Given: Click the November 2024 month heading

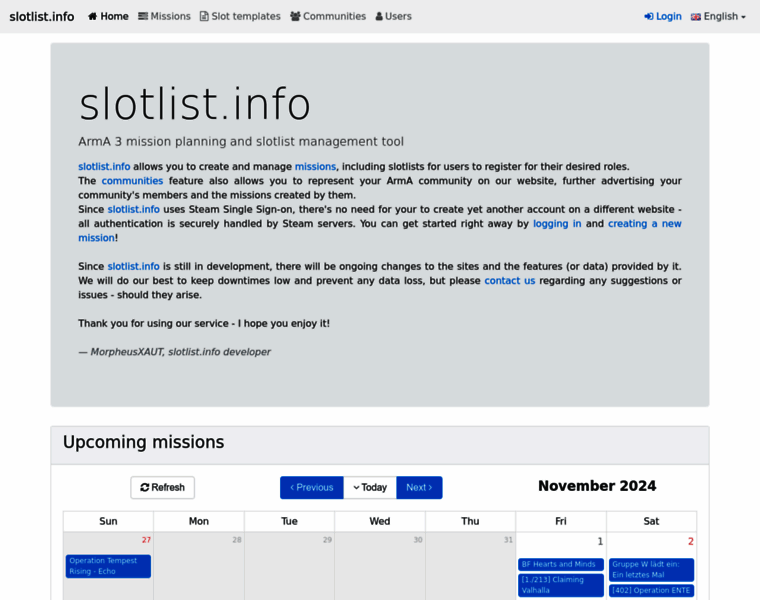Looking at the screenshot, I should [x=597, y=486].
